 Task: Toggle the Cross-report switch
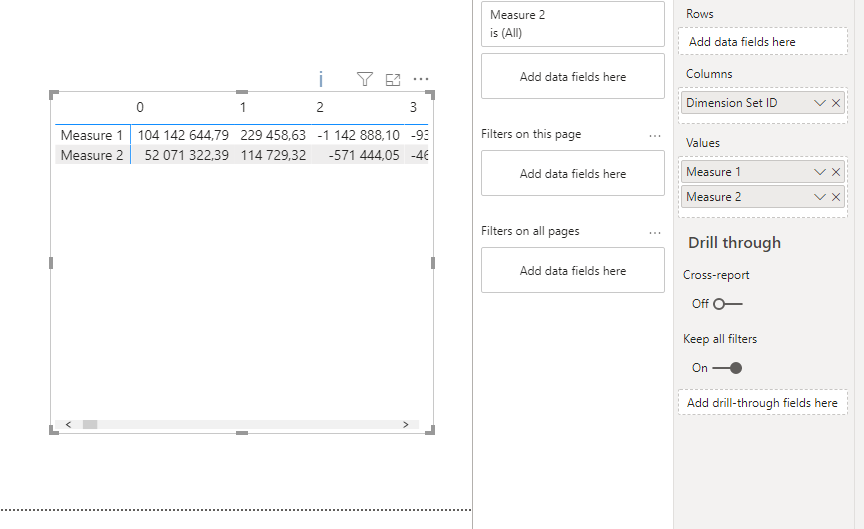click(x=727, y=304)
